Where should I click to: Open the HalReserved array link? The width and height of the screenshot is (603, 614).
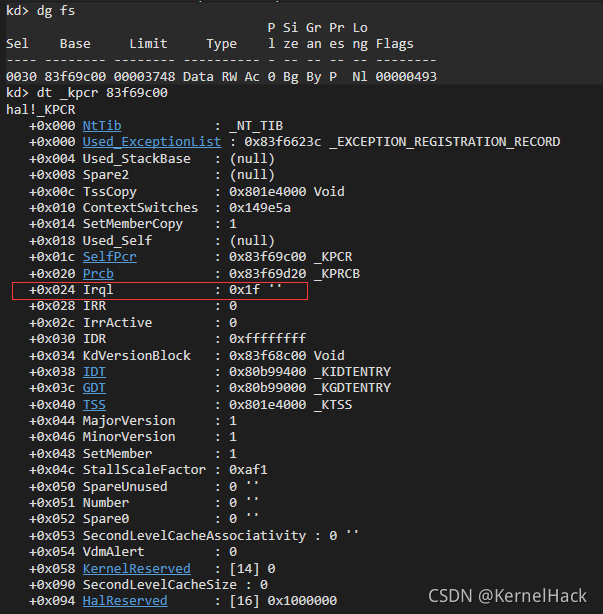tap(125, 601)
